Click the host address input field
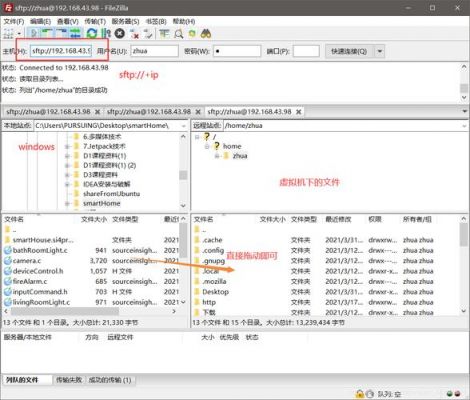The height and width of the screenshot is (400, 470). pyautogui.click(x=61, y=51)
